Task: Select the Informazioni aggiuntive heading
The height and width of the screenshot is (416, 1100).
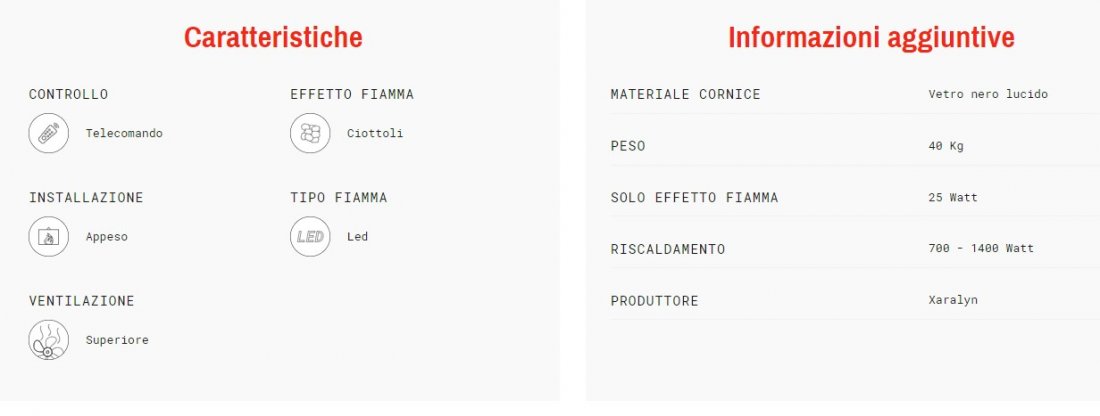Action: pos(871,38)
